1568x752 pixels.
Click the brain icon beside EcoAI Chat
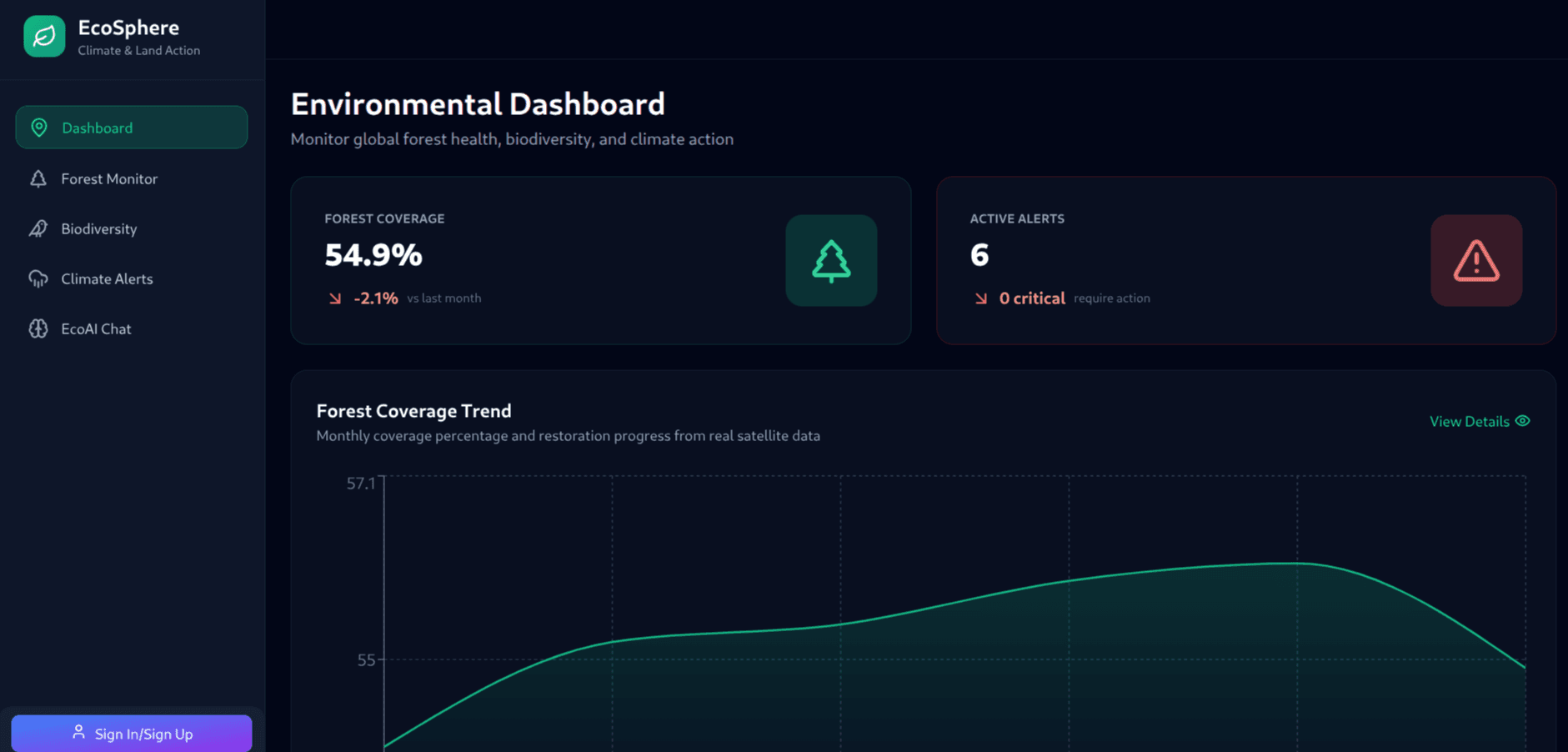(x=38, y=328)
